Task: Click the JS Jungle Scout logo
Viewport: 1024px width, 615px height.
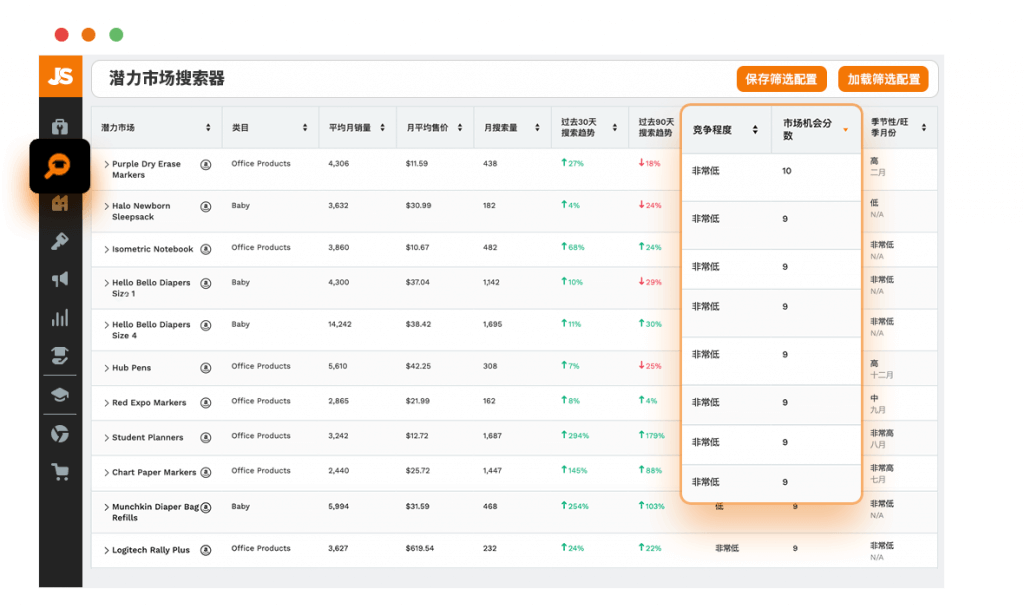Action: pyautogui.click(x=61, y=76)
